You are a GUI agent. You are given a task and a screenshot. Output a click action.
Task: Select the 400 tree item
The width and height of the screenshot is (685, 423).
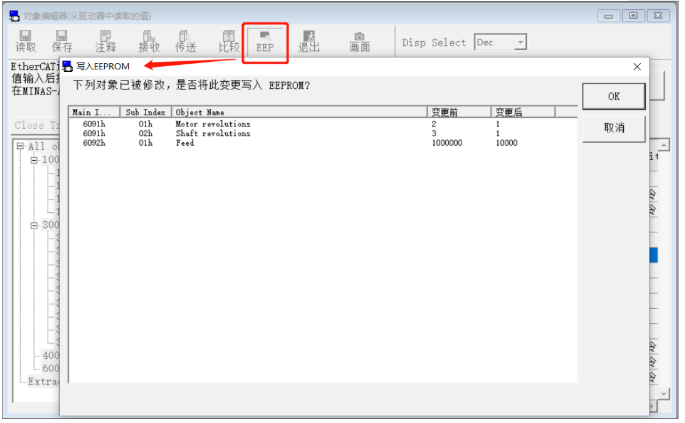coord(50,355)
